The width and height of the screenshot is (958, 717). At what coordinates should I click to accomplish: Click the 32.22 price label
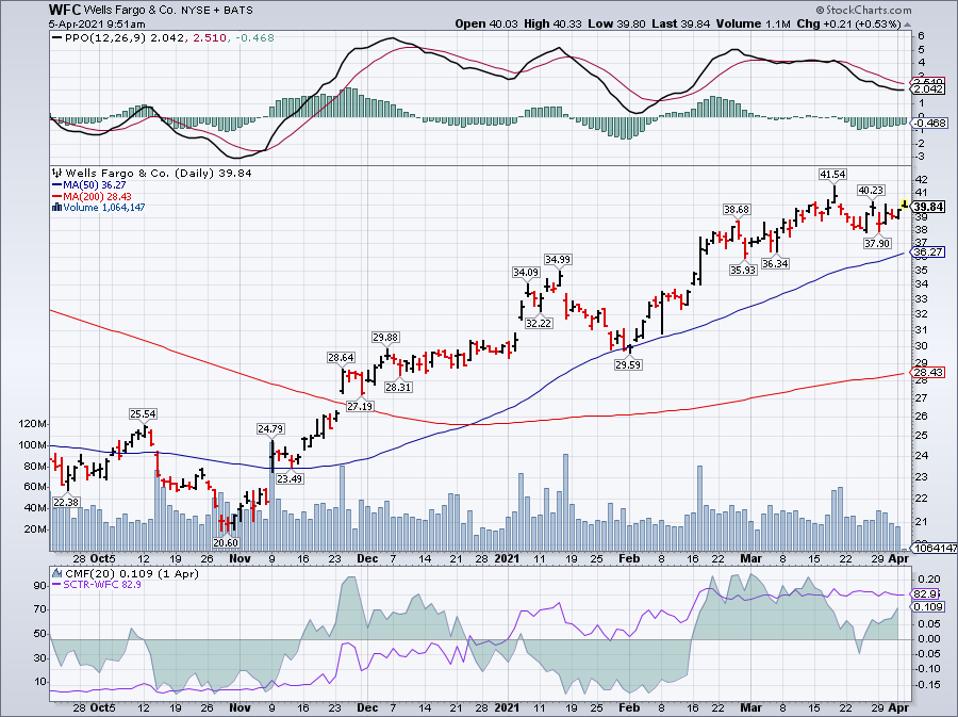(538, 323)
